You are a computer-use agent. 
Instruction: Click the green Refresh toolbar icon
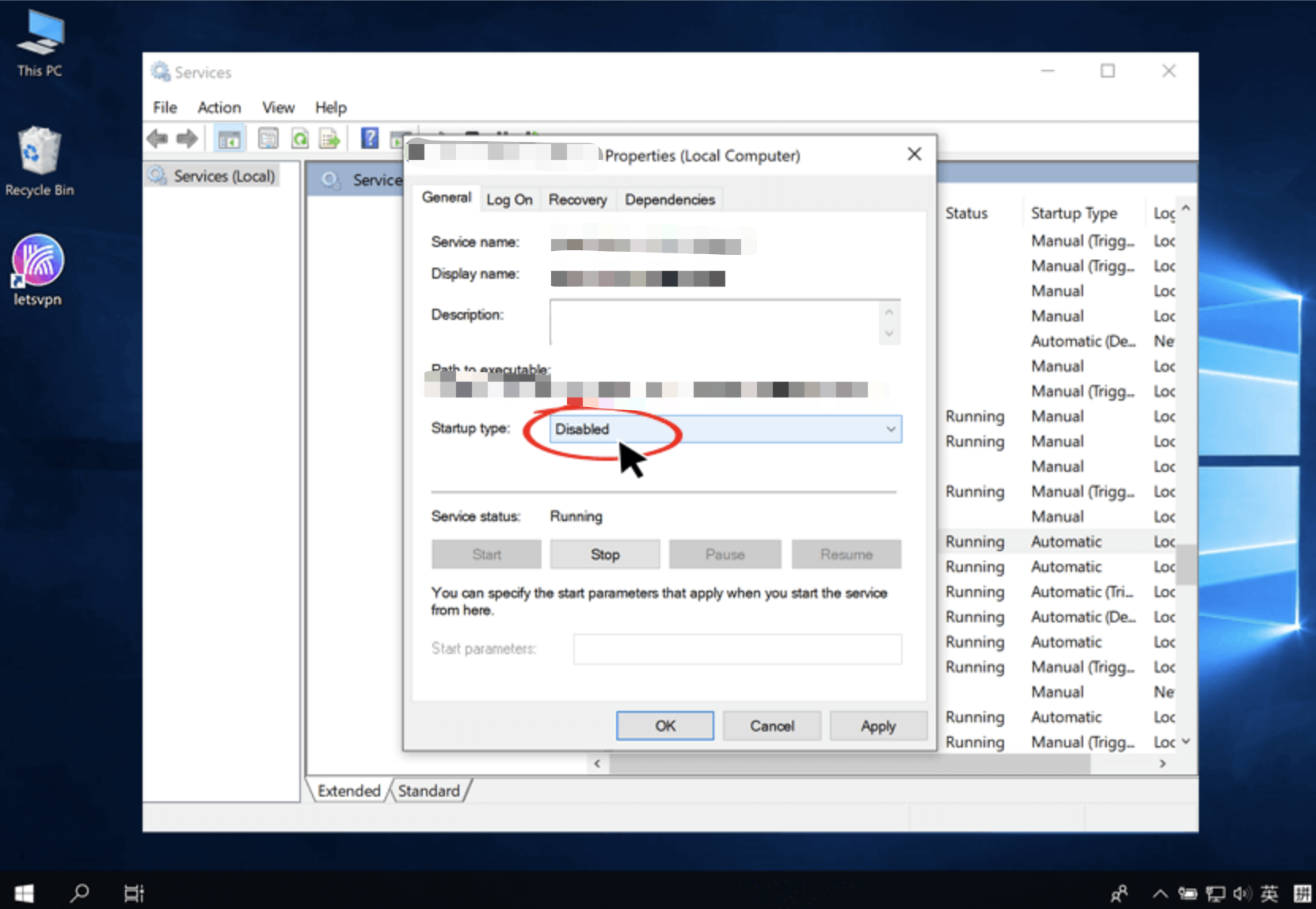[300, 139]
